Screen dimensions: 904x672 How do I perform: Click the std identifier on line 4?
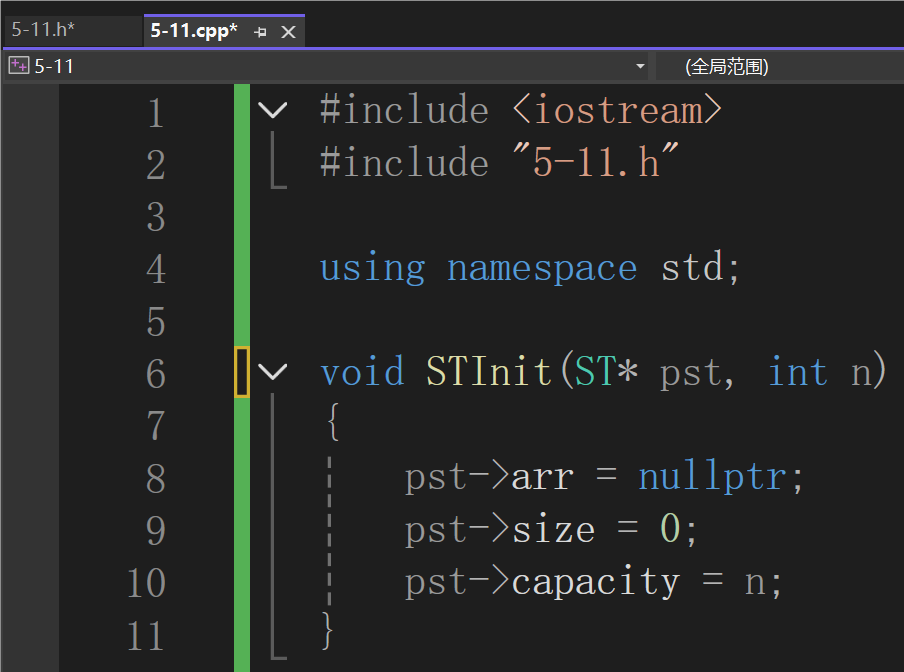tap(692, 266)
